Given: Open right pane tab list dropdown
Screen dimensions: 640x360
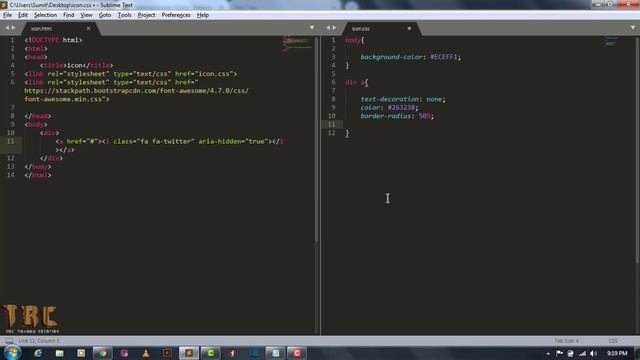Looking at the screenshot, I should (x=633, y=28).
